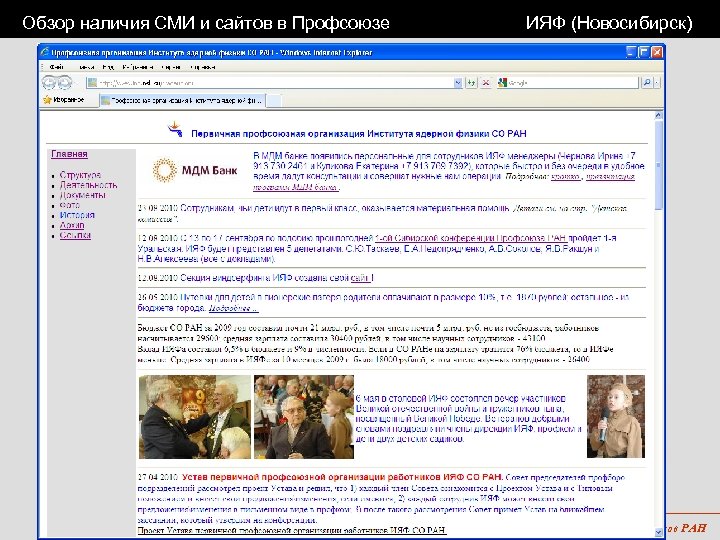
Task: Open the Архив sidebar link
Action: 72,225
